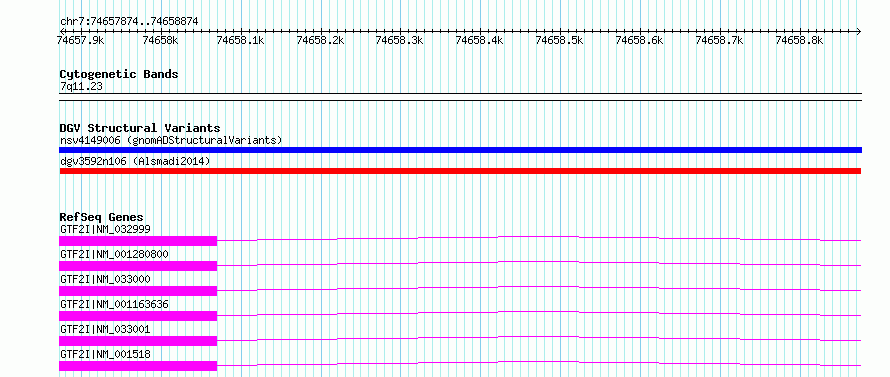890x377 pixels.
Task: Click the chr7:74657874..74658874 coordinates label
Action: (129, 21)
